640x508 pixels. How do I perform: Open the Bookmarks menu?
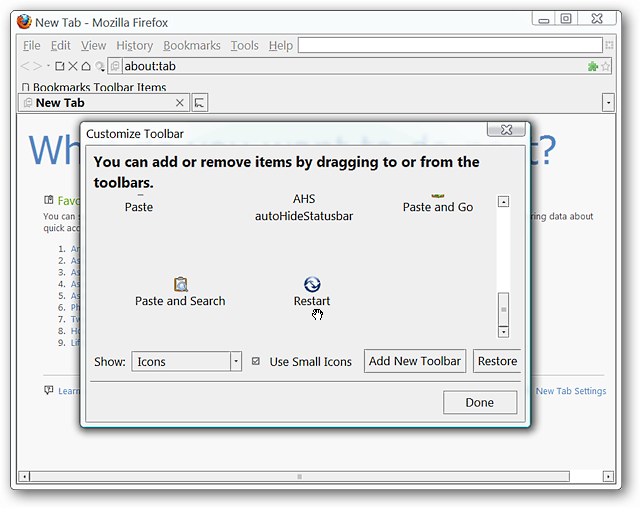pos(192,45)
